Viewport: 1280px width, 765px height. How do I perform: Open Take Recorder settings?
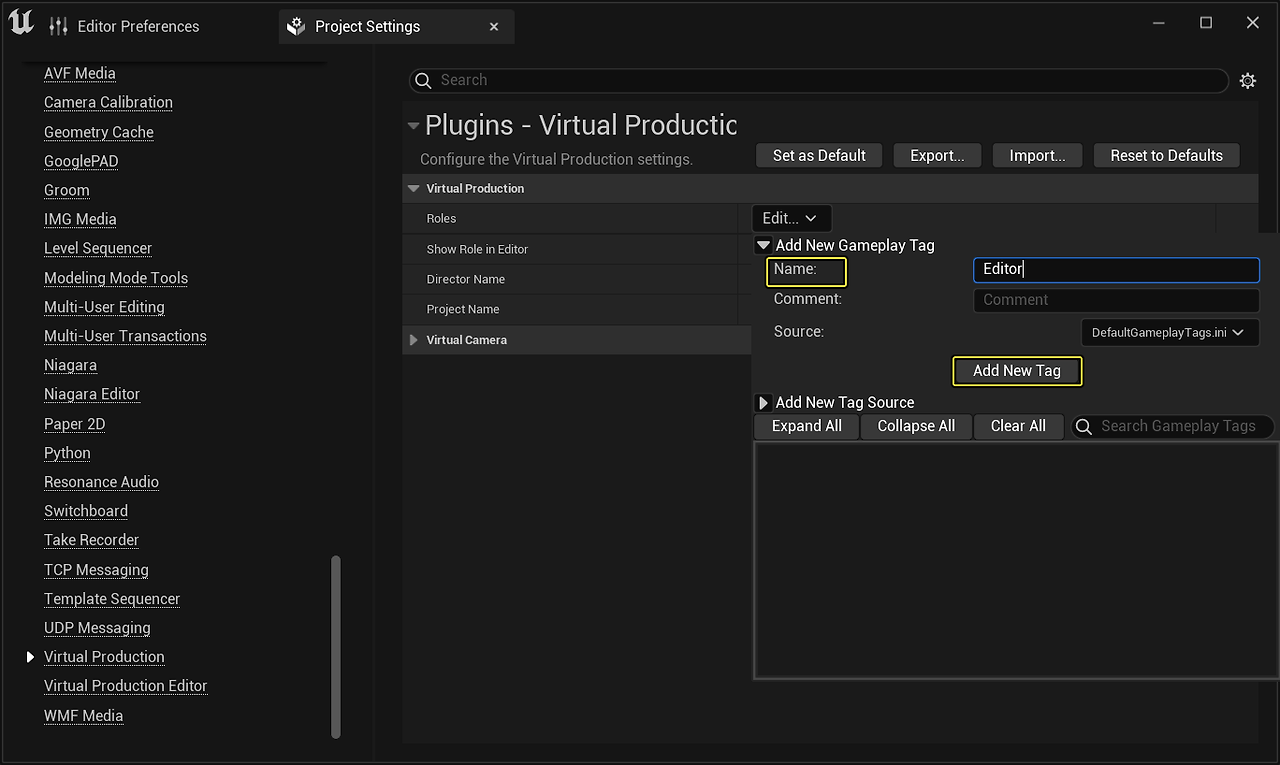(91, 540)
